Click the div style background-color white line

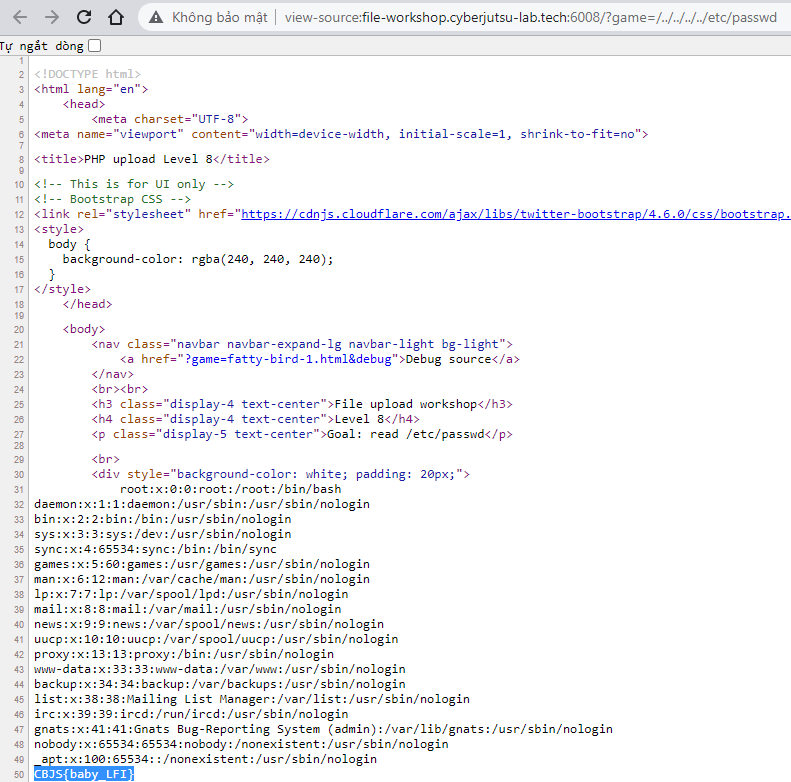pos(280,474)
